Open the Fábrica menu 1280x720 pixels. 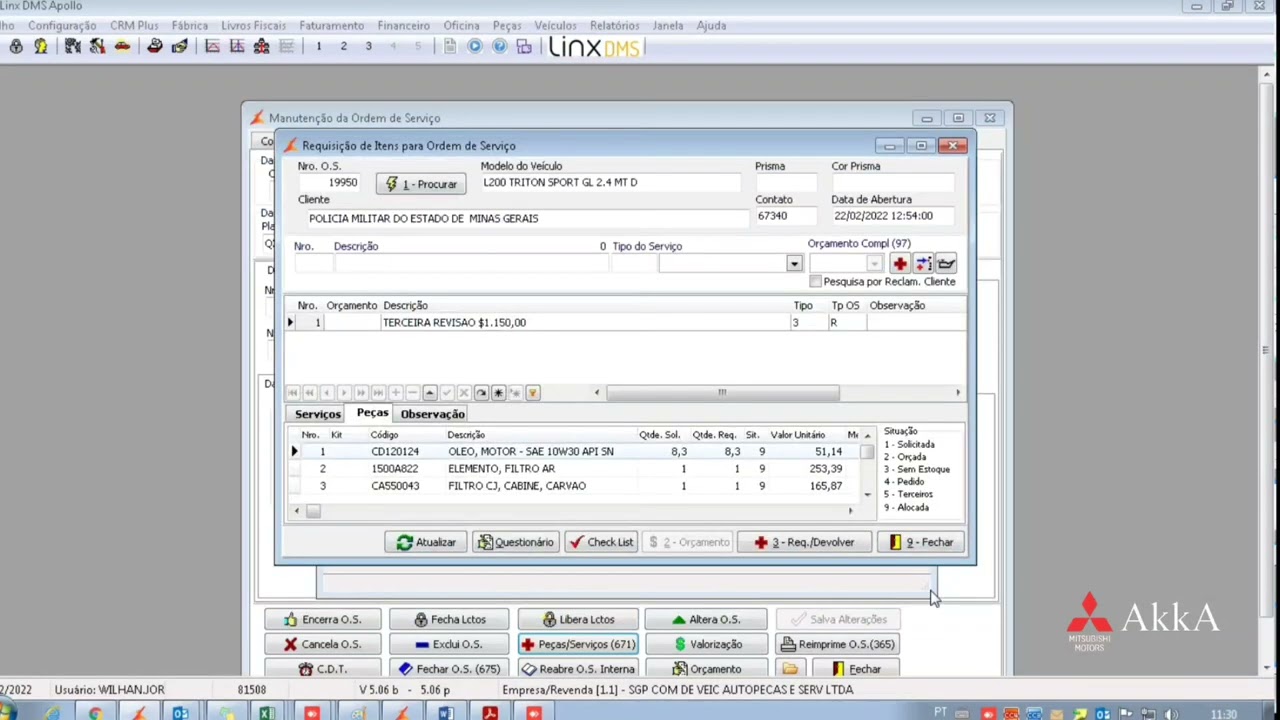190,25
